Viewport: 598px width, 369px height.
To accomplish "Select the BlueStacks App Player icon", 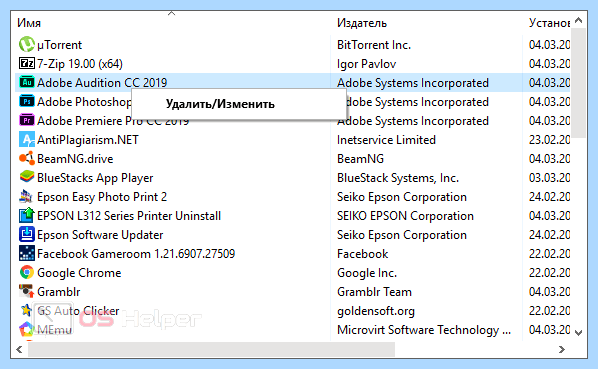I will (27, 177).
